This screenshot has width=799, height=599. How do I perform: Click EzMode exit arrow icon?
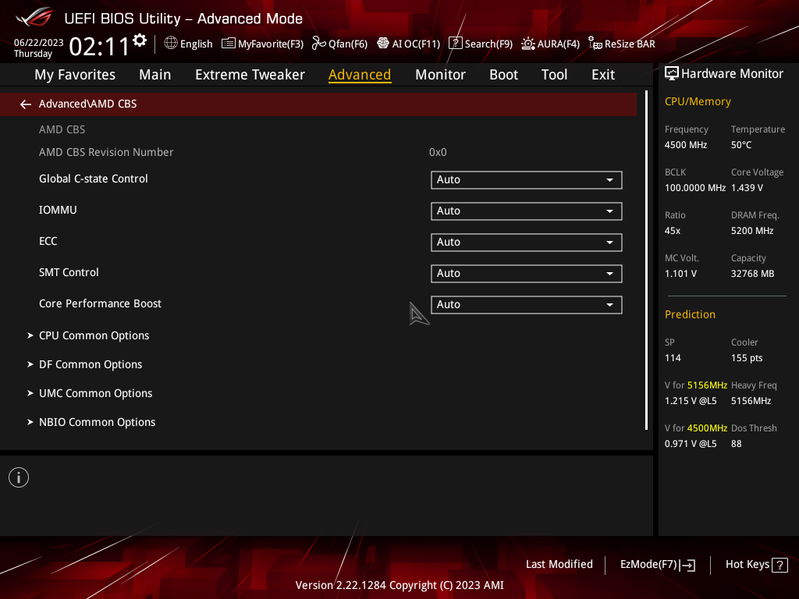click(687, 565)
